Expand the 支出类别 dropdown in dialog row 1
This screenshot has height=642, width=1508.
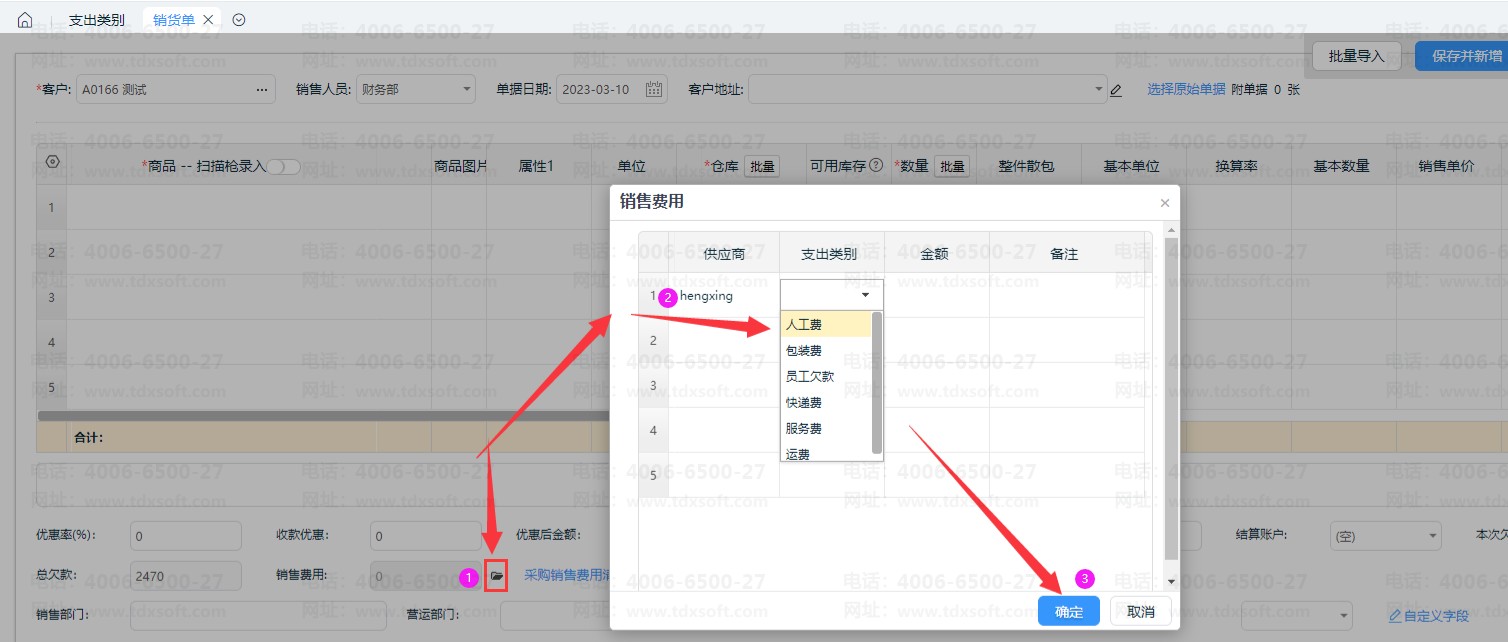point(864,296)
